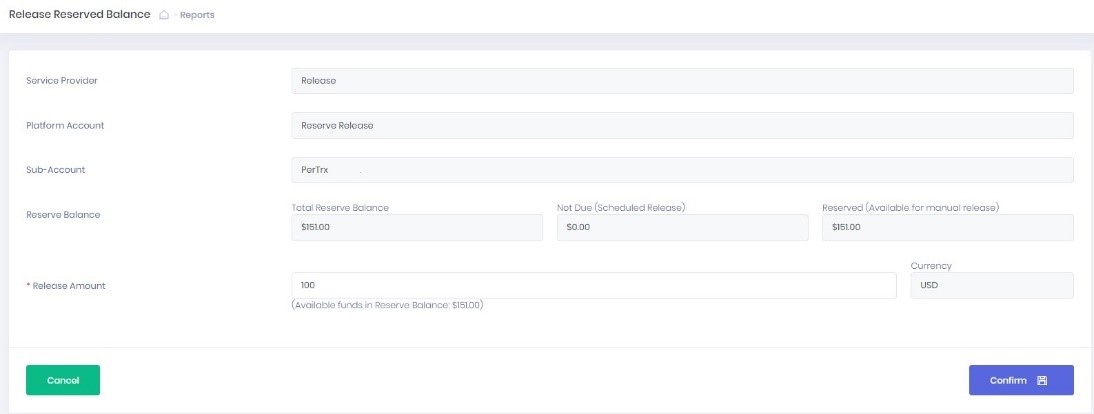This screenshot has height=414, width=1094.
Task: Select the Reserved available for manual release field
Action: (x=947, y=228)
